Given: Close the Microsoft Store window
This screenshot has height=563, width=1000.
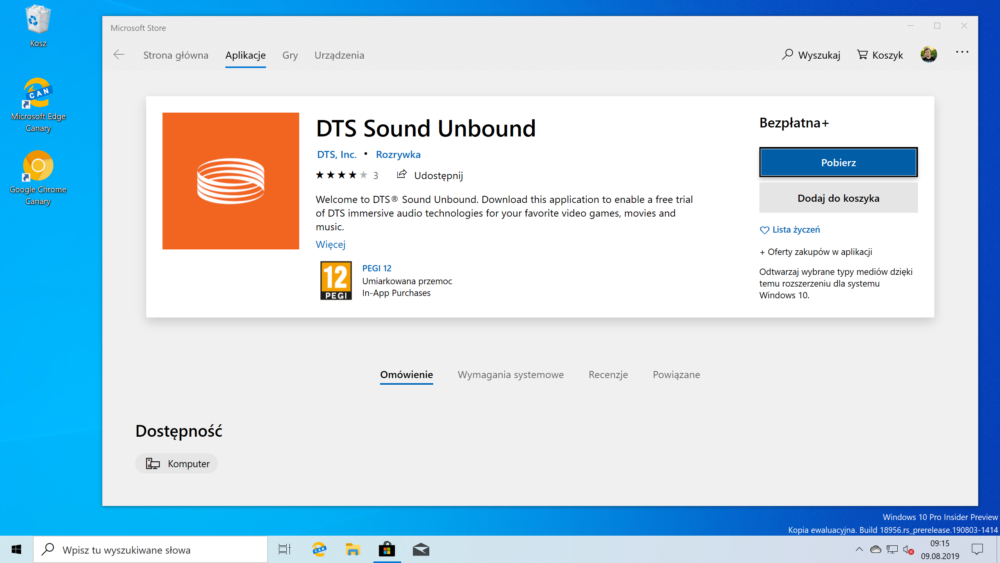Looking at the screenshot, I should click(x=964, y=26).
